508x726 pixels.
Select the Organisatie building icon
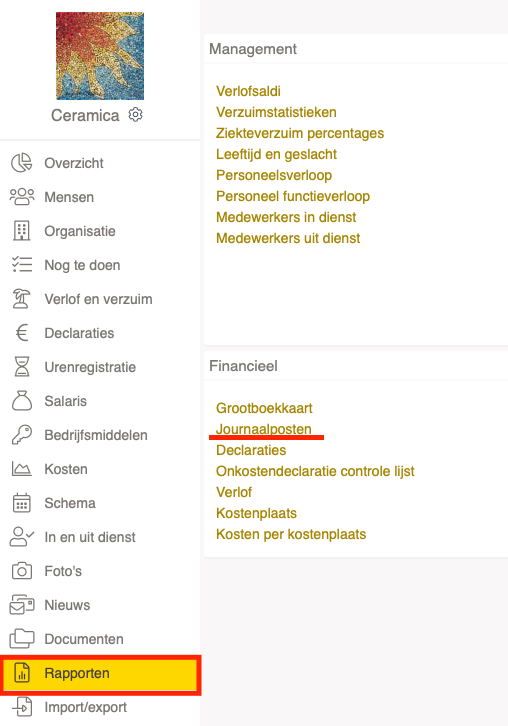(22, 231)
